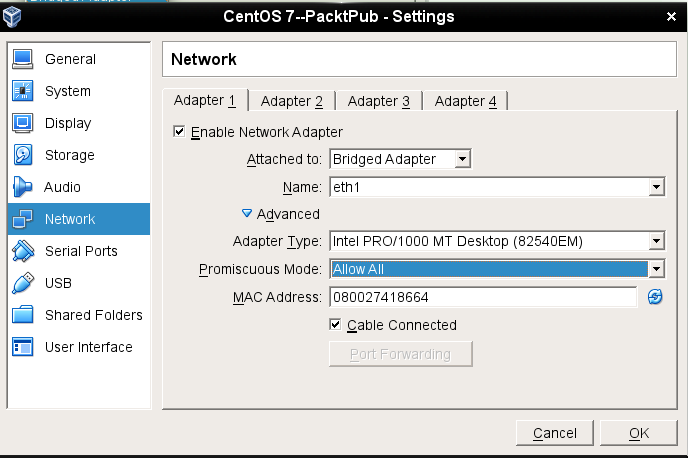Select the Serial Ports icon
688x458 pixels.
pos(23,251)
